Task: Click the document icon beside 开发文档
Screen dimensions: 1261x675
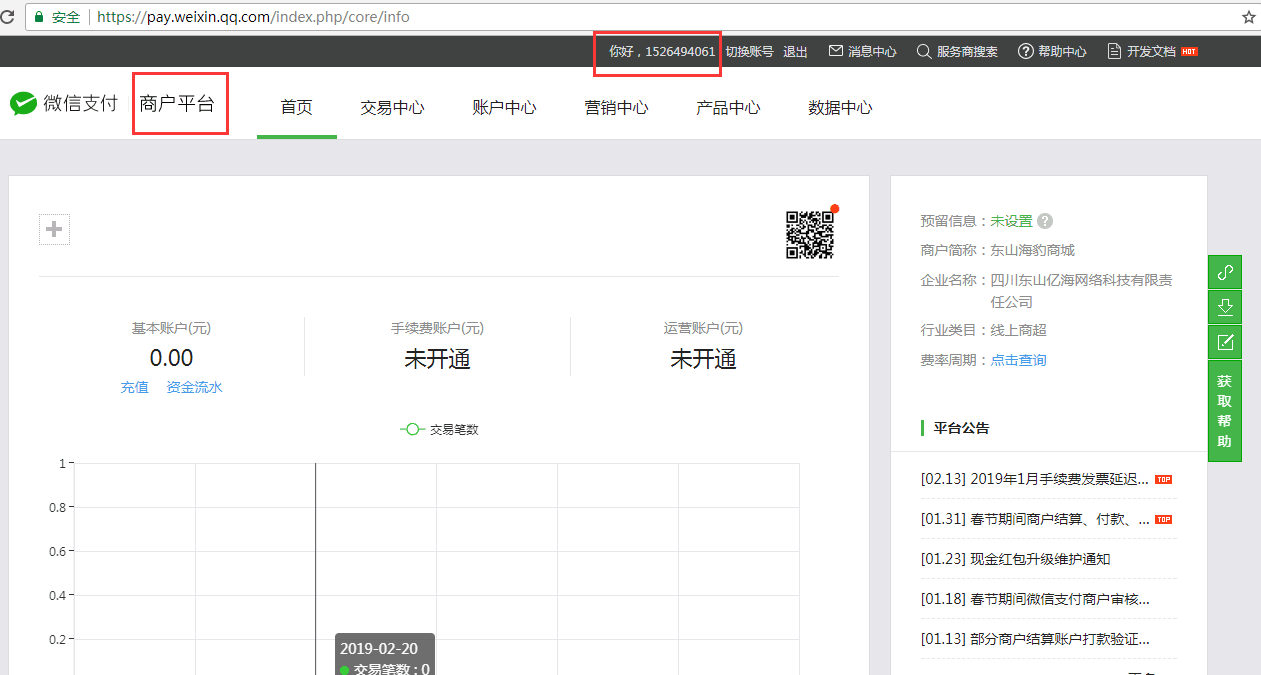Action: (x=1114, y=51)
